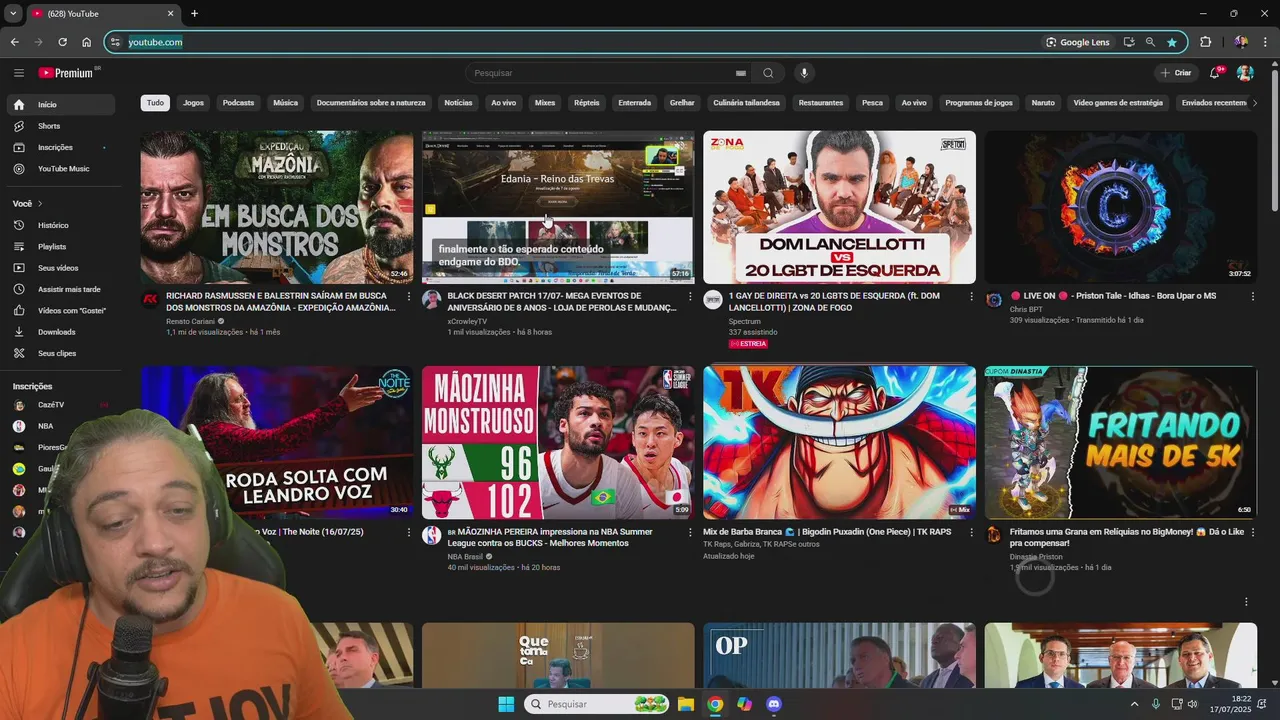Viewport: 1280px width, 720px height.
Task: Open Google Lens from address bar
Action: 1078,42
